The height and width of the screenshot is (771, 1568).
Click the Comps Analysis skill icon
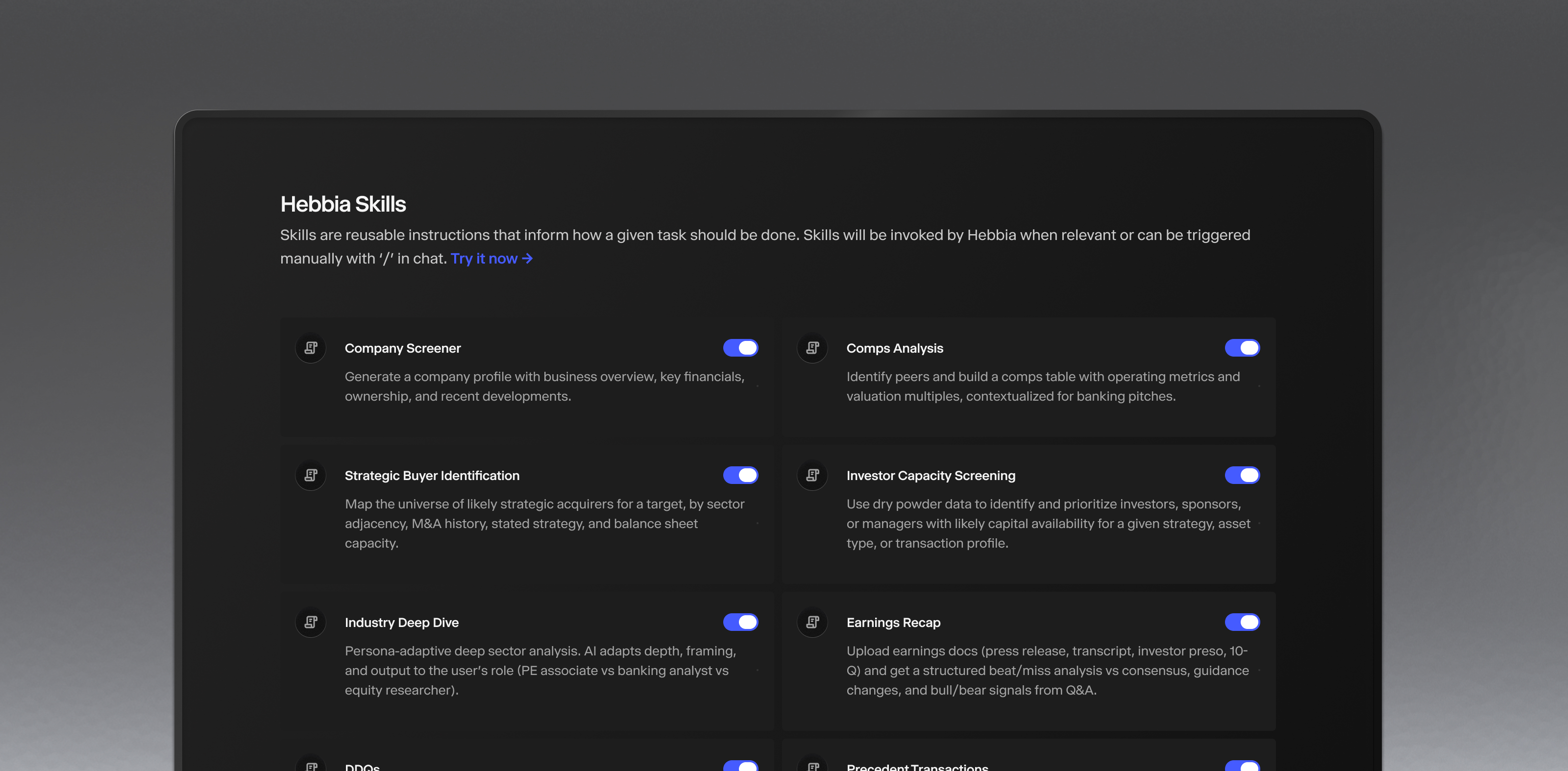(x=812, y=348)
